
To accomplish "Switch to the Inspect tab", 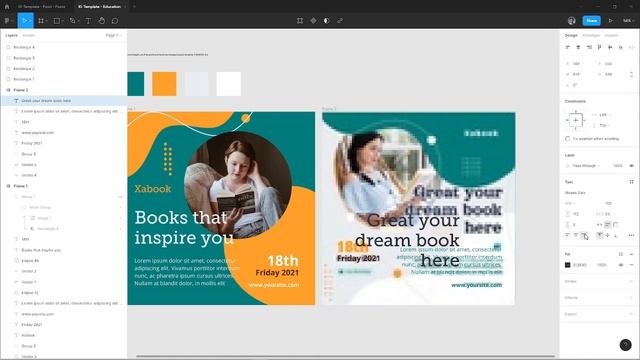I will (611, 36).
